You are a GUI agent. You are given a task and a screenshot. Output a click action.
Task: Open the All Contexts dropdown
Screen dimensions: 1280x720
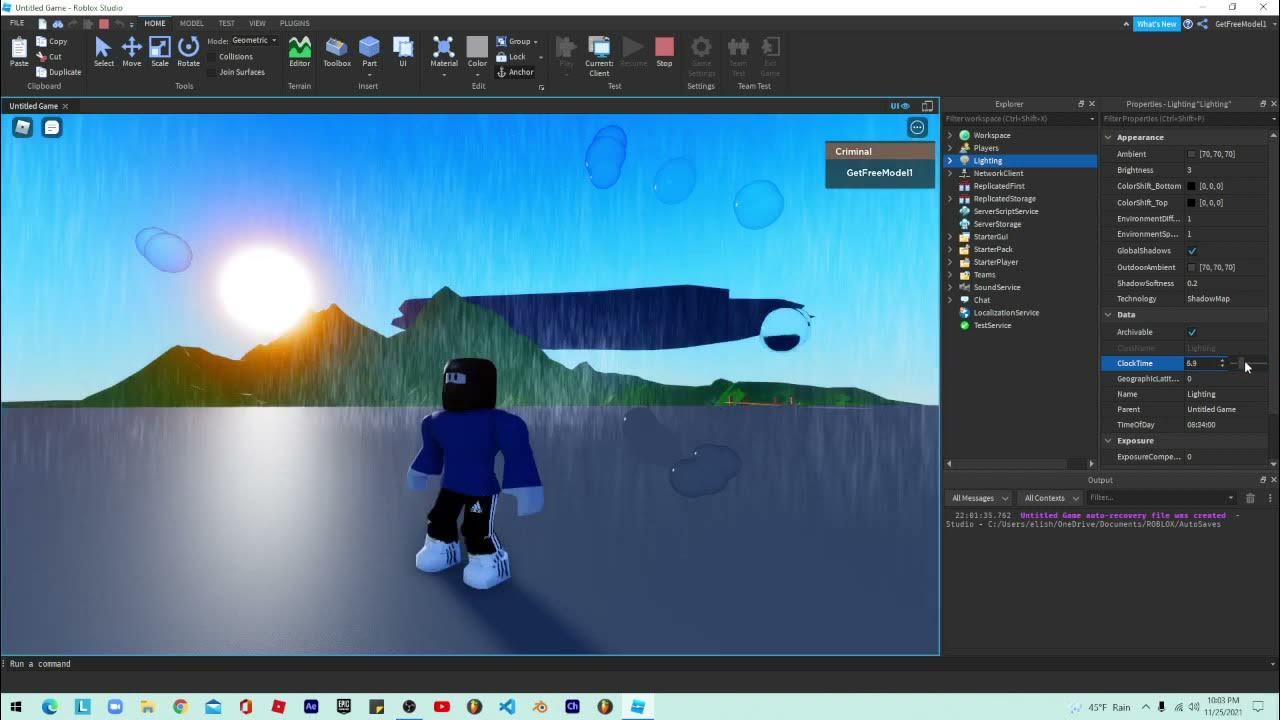1048,498
